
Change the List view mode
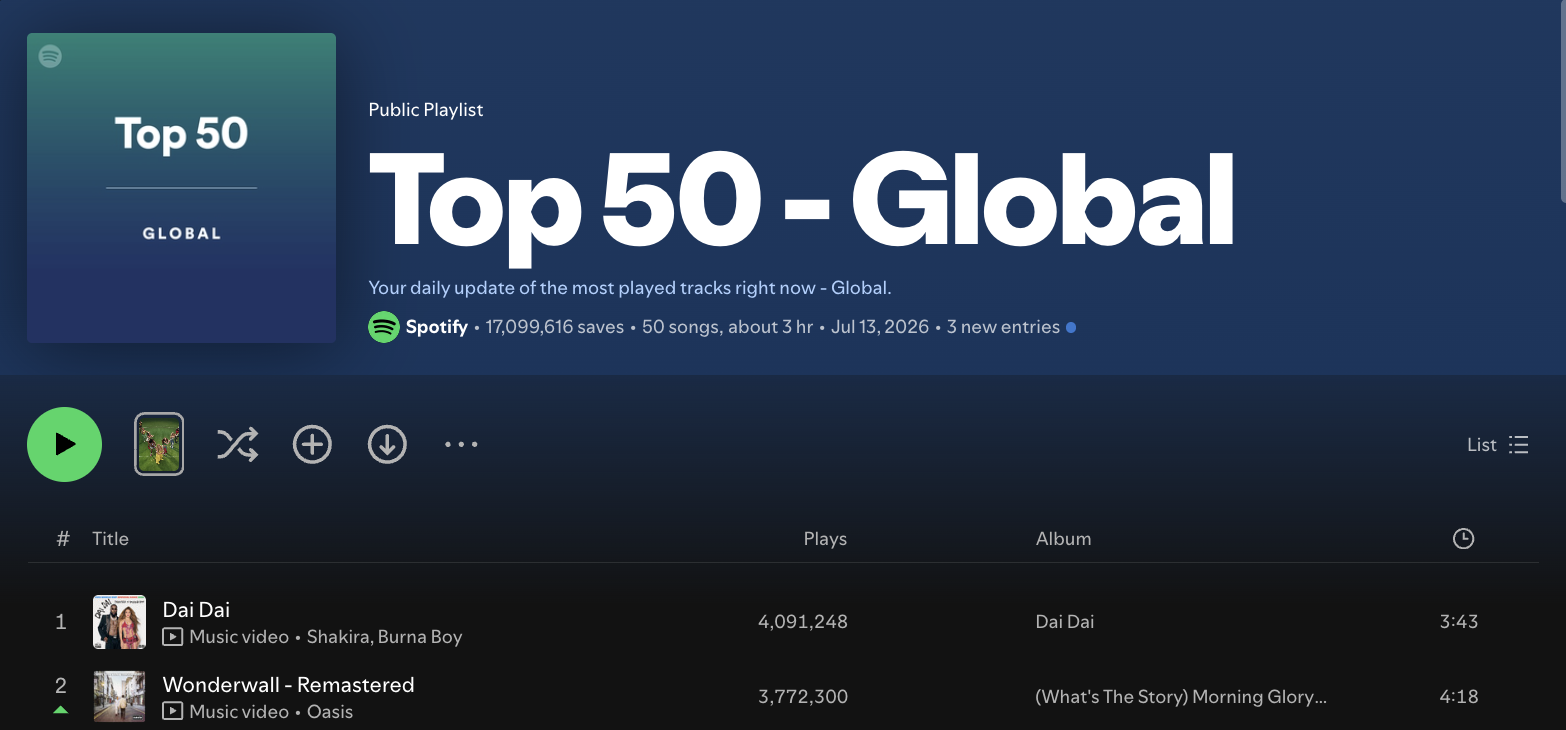pos(1497,445)
